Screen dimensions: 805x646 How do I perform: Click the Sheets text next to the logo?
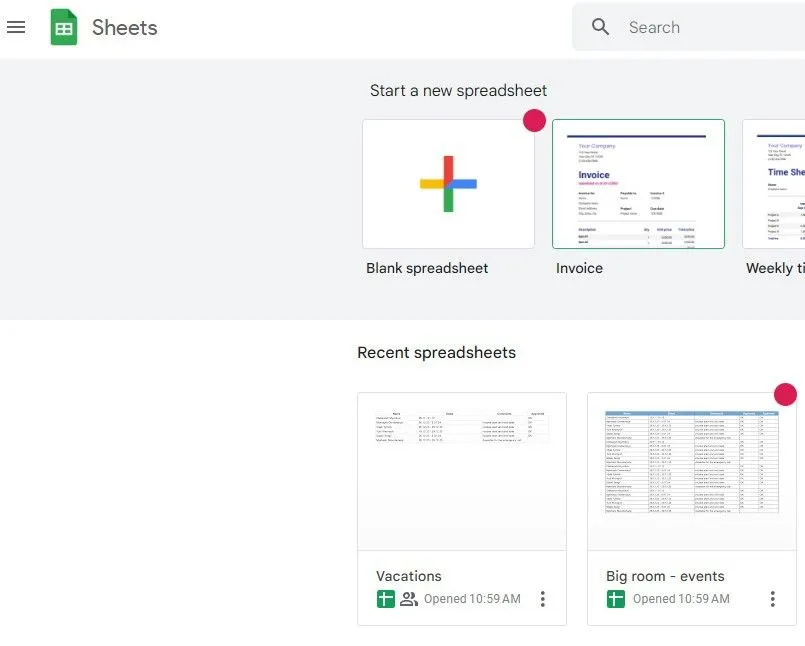(125, 27)
